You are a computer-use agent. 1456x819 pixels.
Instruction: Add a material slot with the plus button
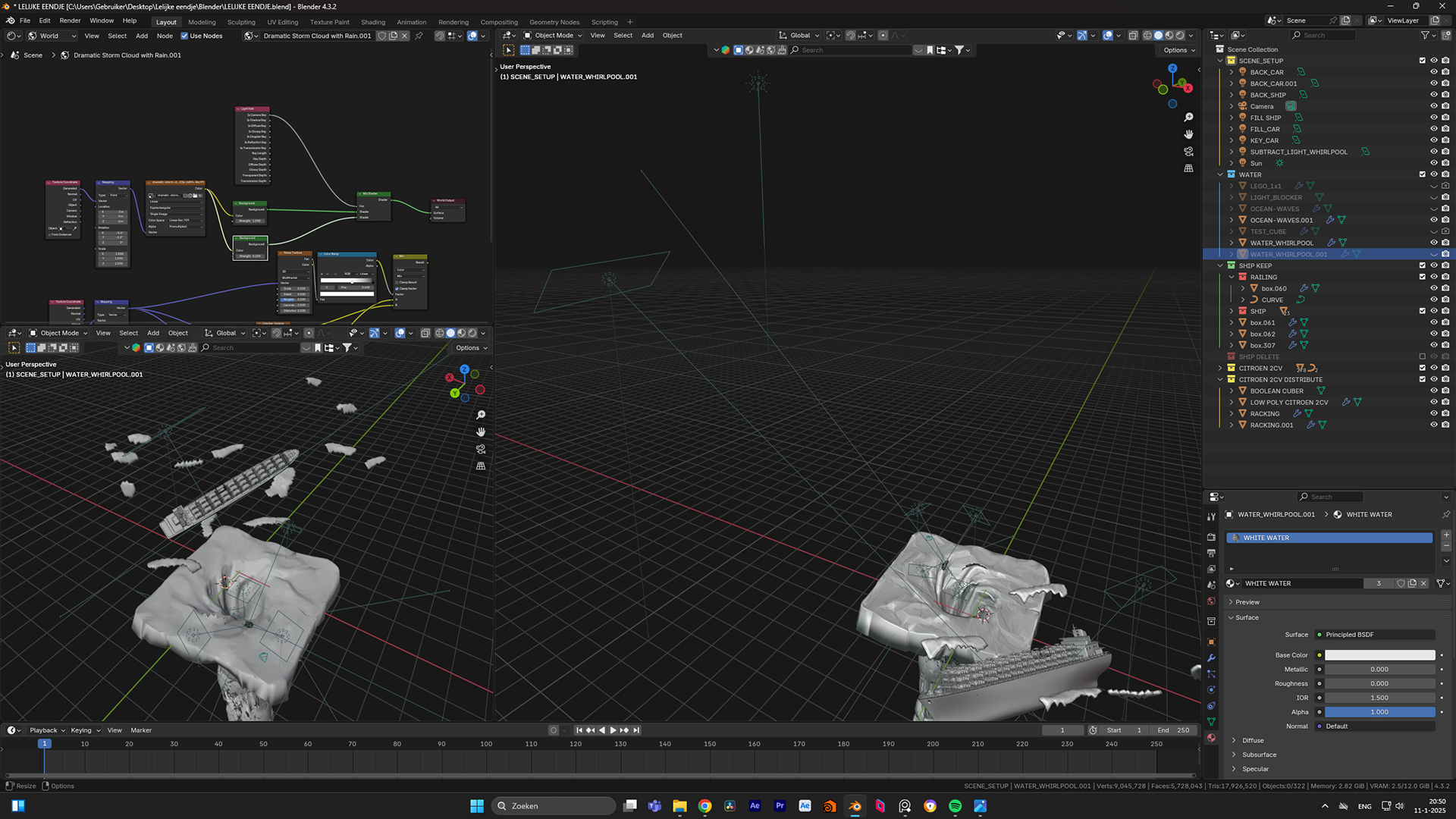[x=1446, y=535]
